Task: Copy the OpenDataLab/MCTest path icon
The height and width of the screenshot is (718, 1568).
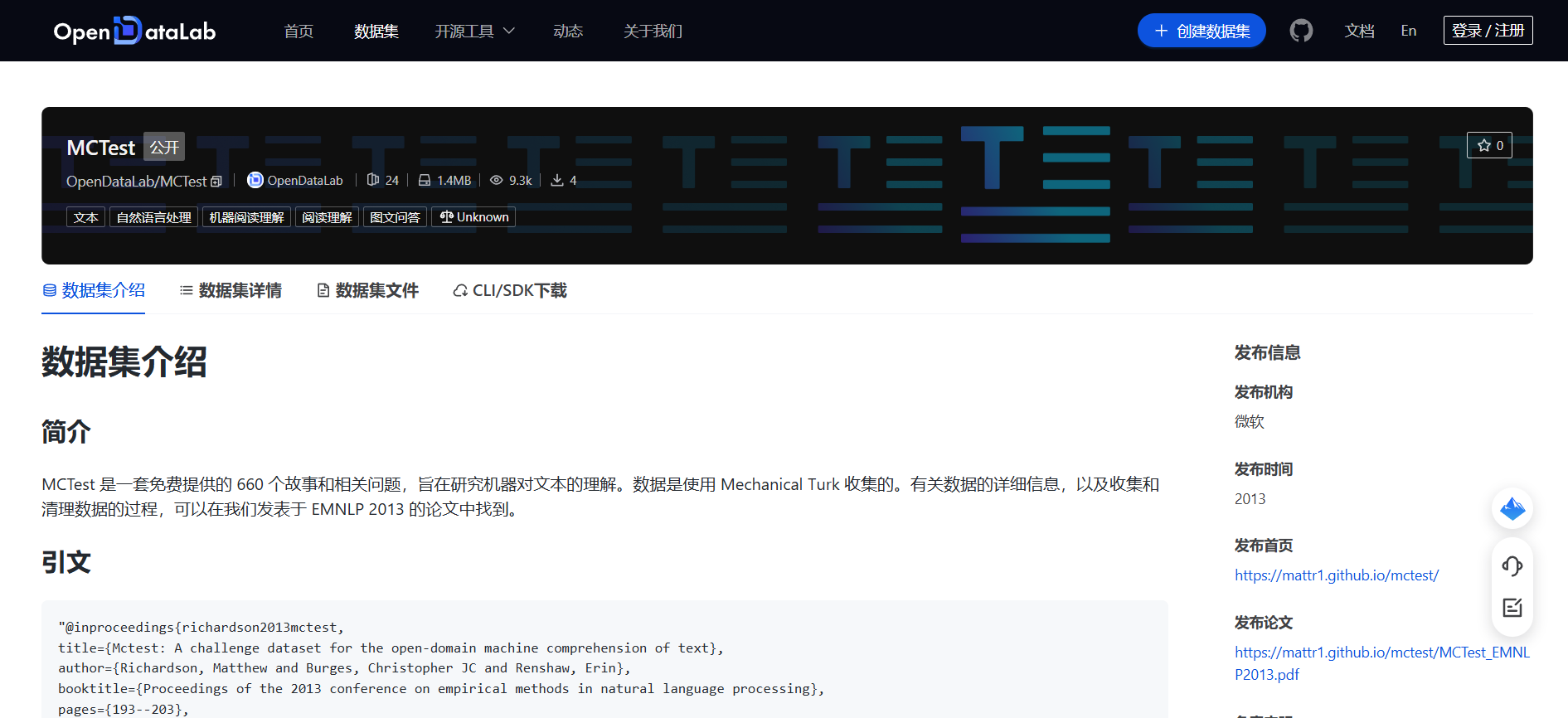Action: point(216,182)
